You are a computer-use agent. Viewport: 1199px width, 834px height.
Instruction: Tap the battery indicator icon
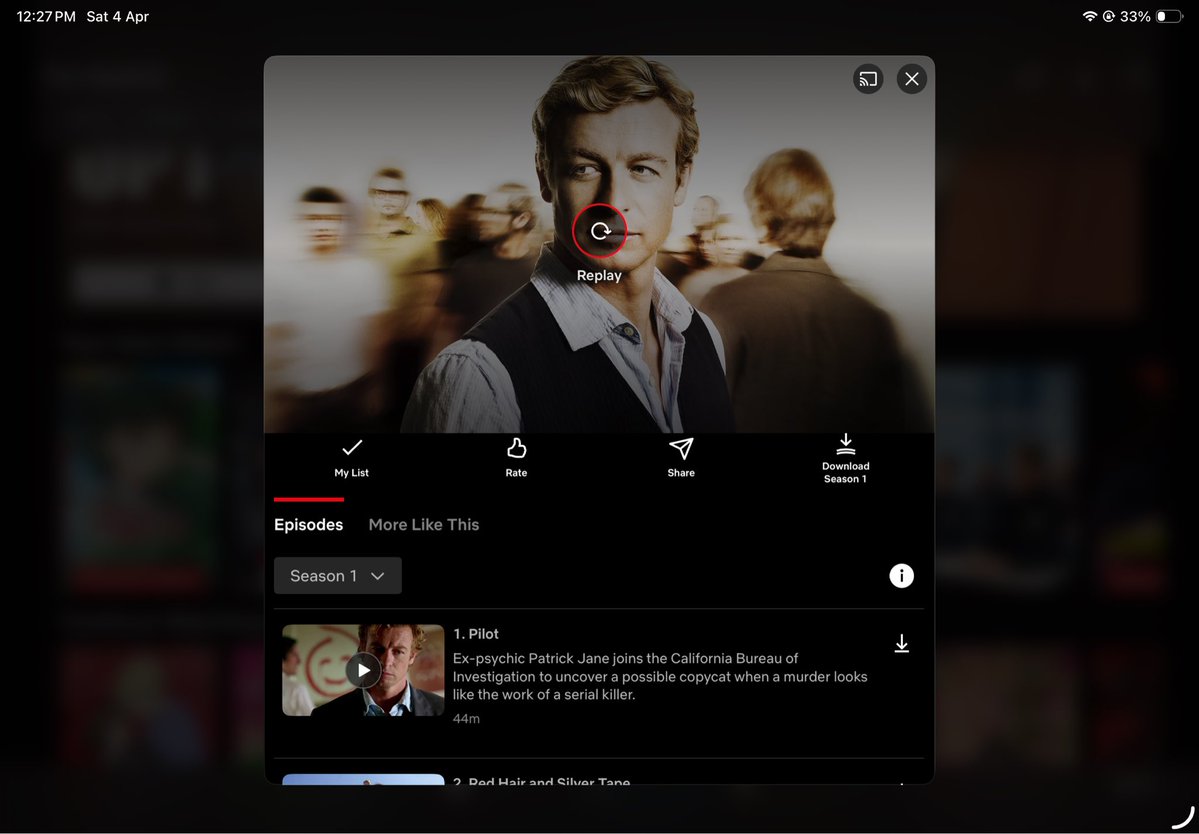pos(1169,16)
